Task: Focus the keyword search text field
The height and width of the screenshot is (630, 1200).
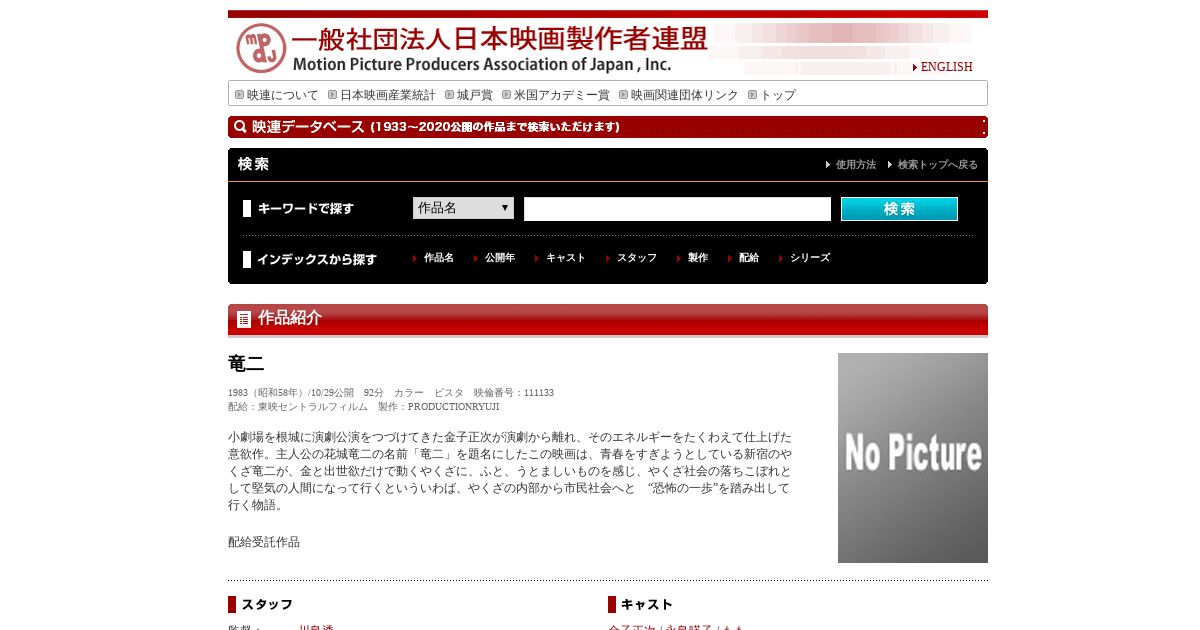Action: (677, 209)
